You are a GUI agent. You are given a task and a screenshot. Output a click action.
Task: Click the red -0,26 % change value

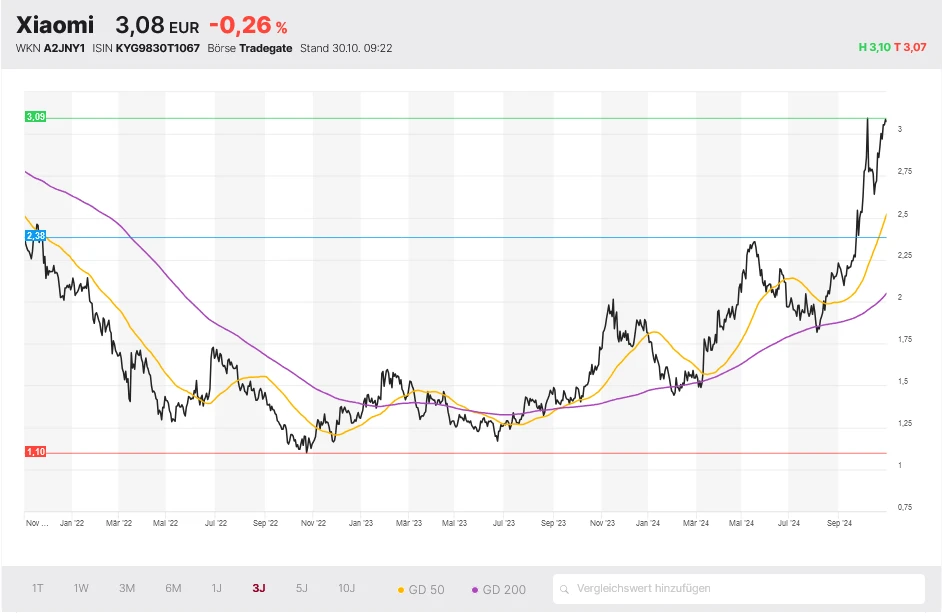(247, 25)
